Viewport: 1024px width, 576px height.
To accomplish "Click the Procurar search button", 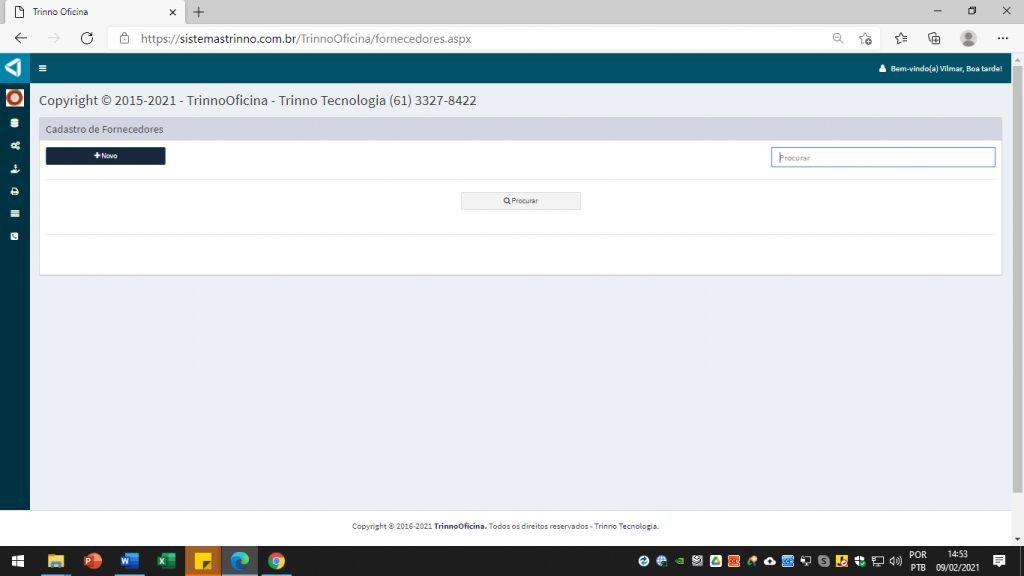I will pos(520,200).
